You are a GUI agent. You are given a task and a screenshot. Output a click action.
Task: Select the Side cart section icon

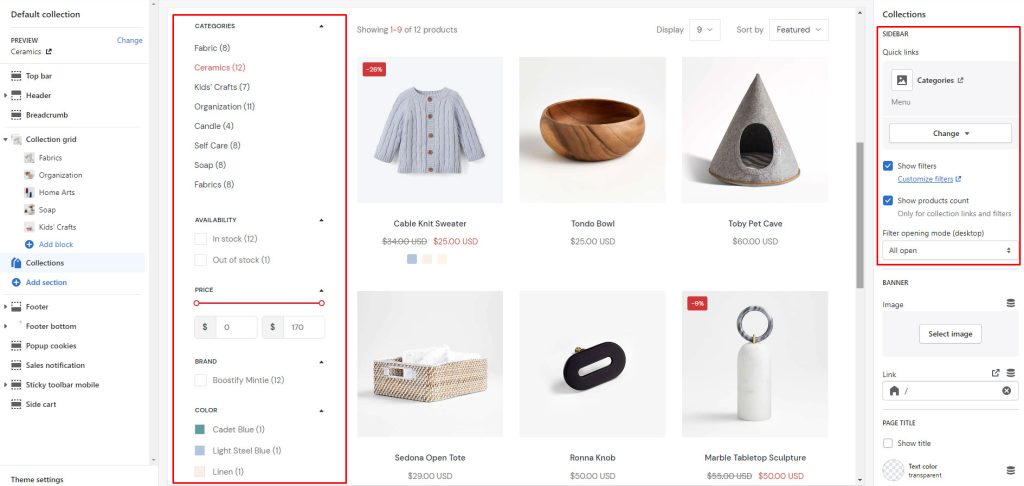click(x=16, y=404)
